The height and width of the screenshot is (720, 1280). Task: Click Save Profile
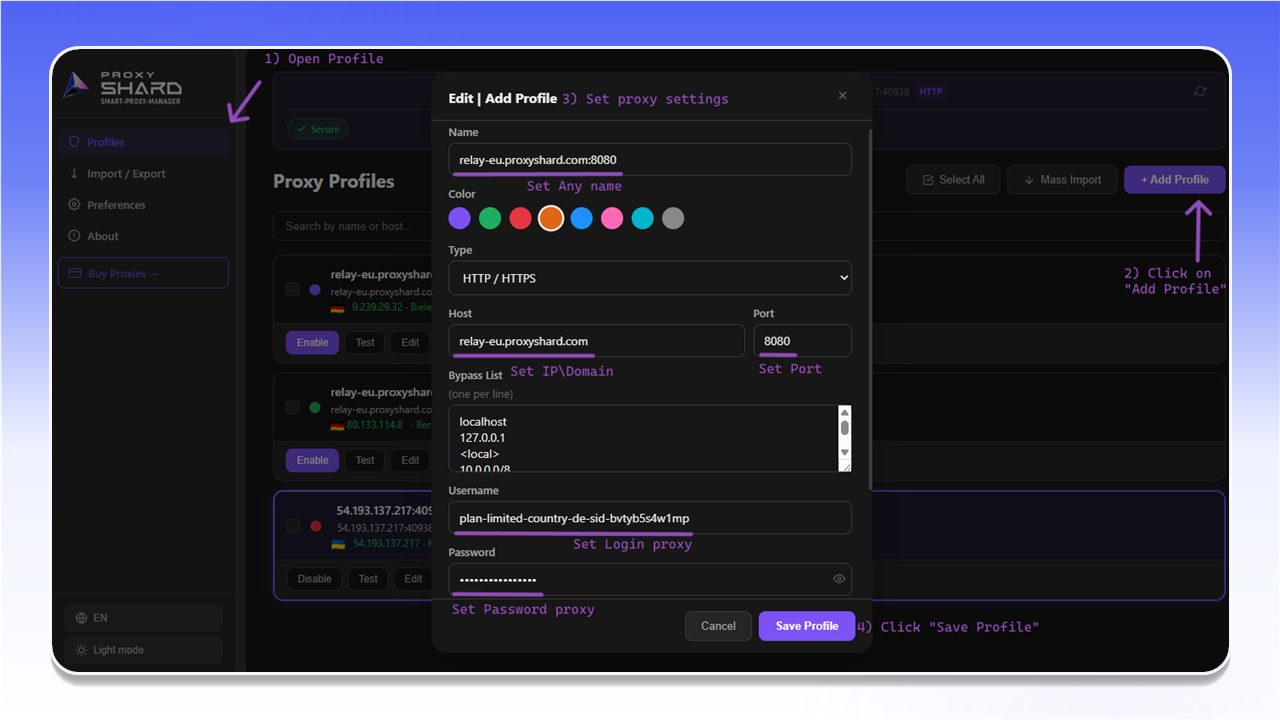point(807,626)
